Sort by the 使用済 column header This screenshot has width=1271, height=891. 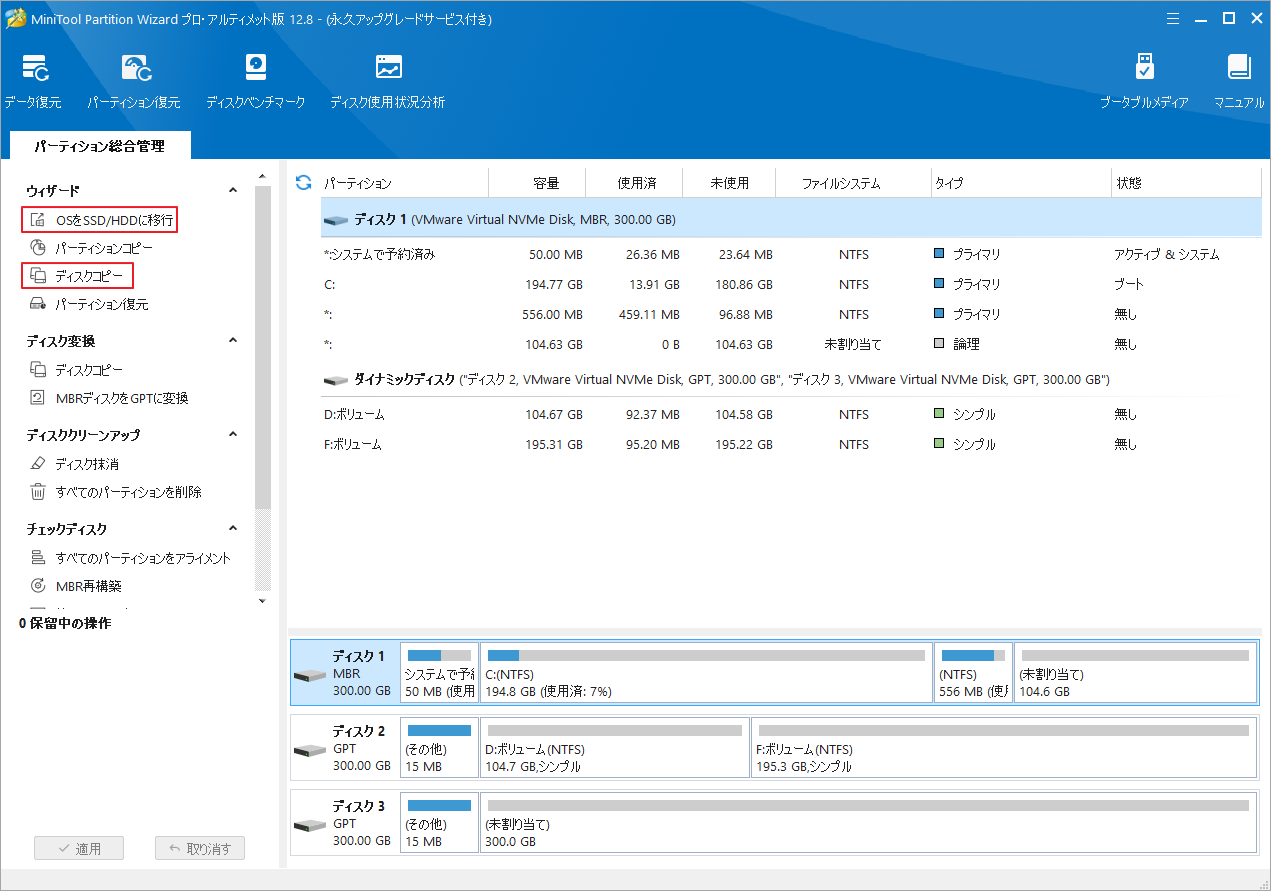tap(635, 183)
